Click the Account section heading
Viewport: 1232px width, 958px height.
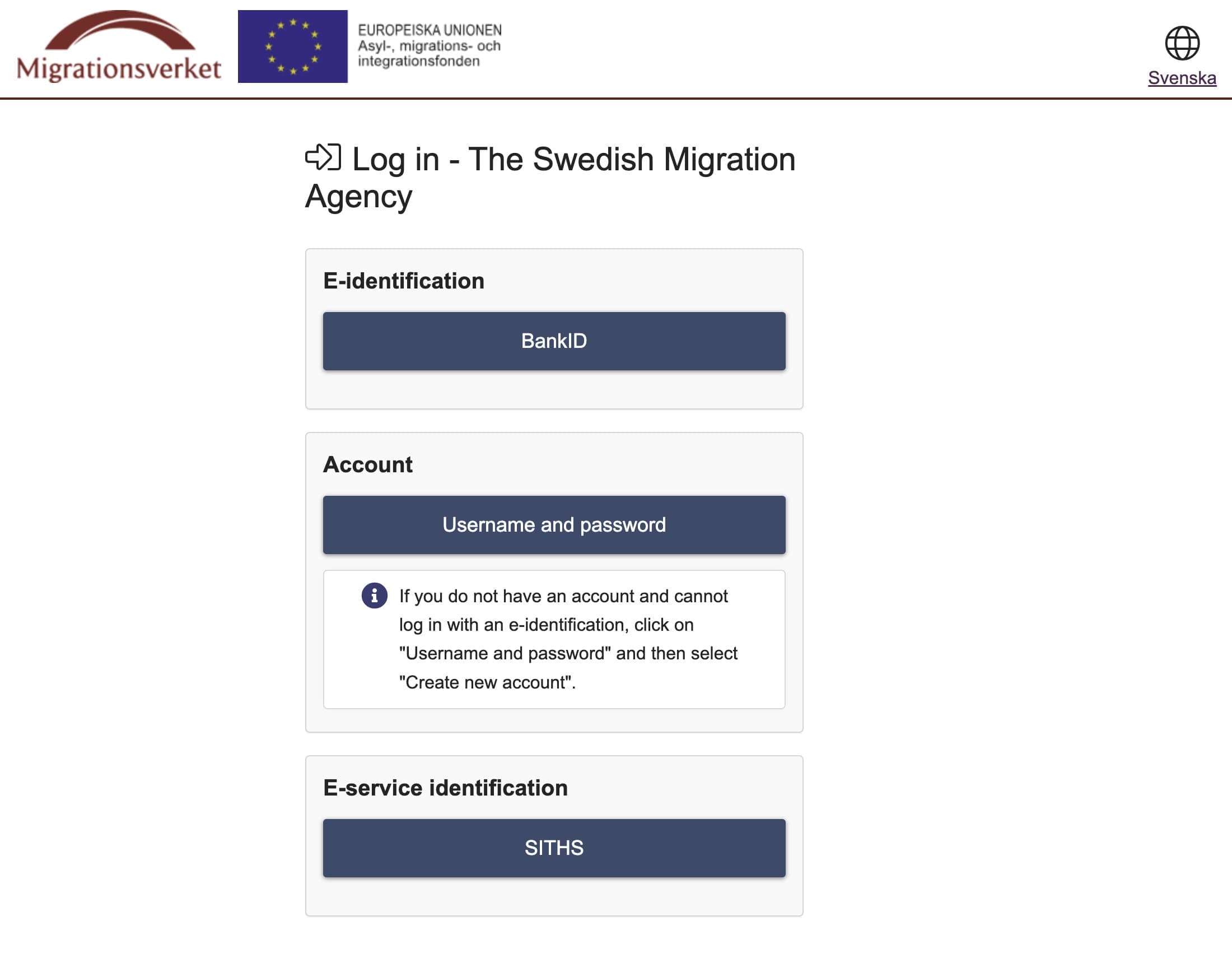coord(368,464)
